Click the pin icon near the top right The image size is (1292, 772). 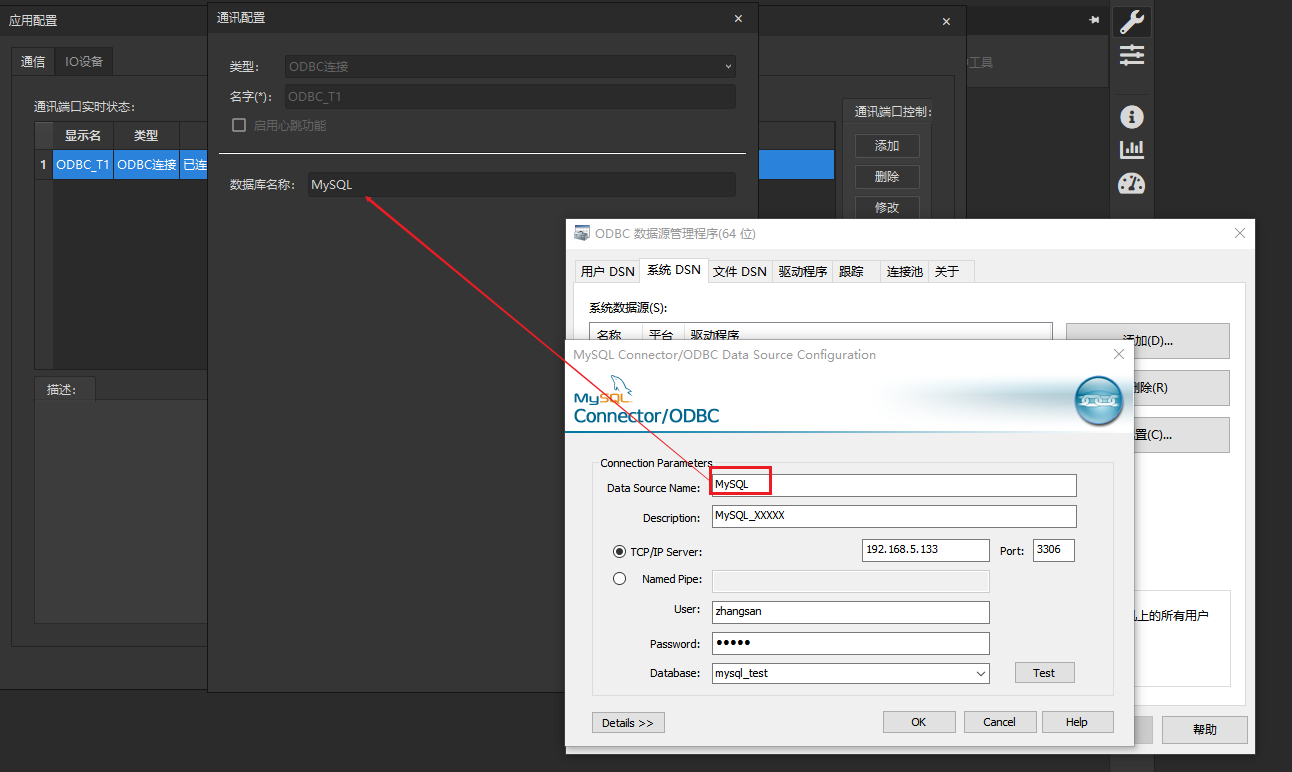[1094, 20]
